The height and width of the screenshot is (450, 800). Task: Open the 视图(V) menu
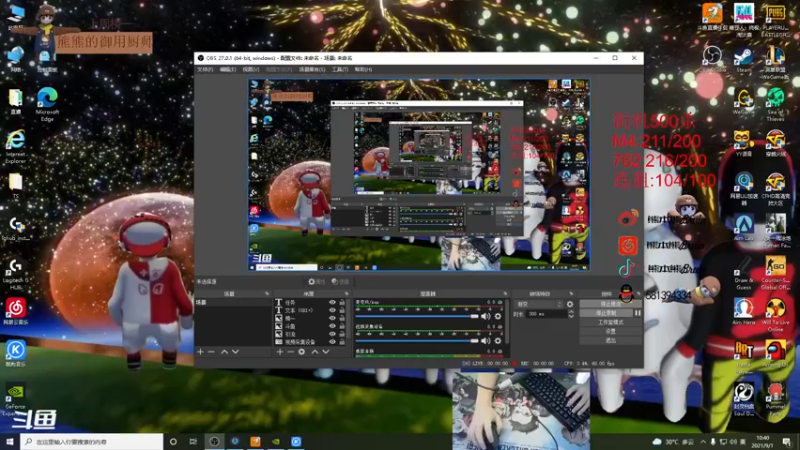click(x=251, y=69)
